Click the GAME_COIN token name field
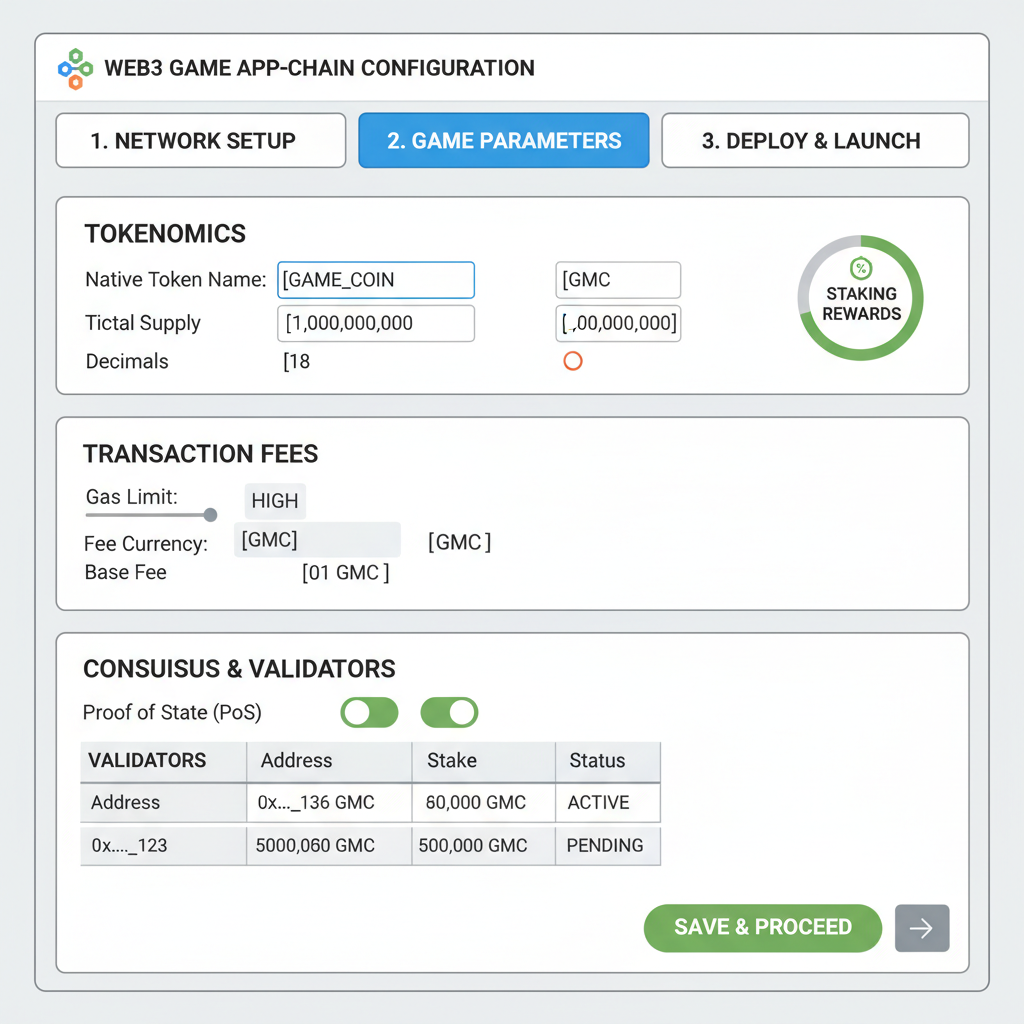This screenshot has width=1024, height=1024. [x=375, y=280]
